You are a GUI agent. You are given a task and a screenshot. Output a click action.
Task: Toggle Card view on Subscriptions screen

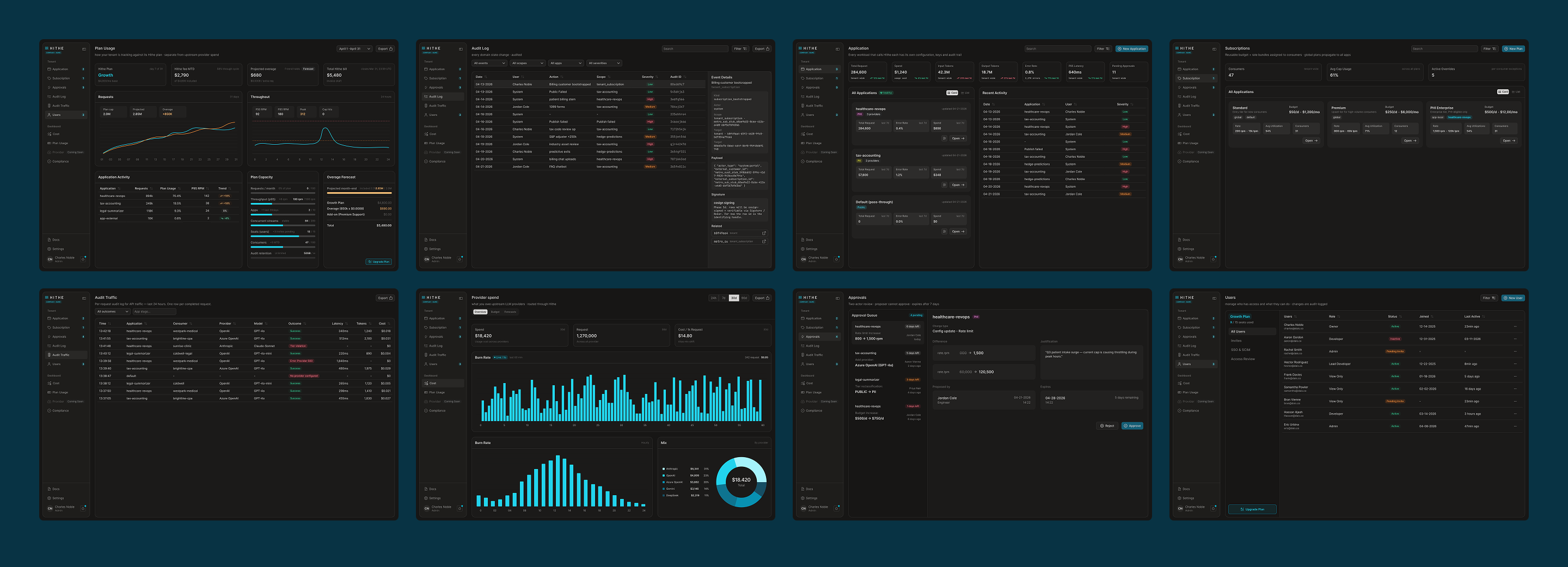[x=1503, y=92]
